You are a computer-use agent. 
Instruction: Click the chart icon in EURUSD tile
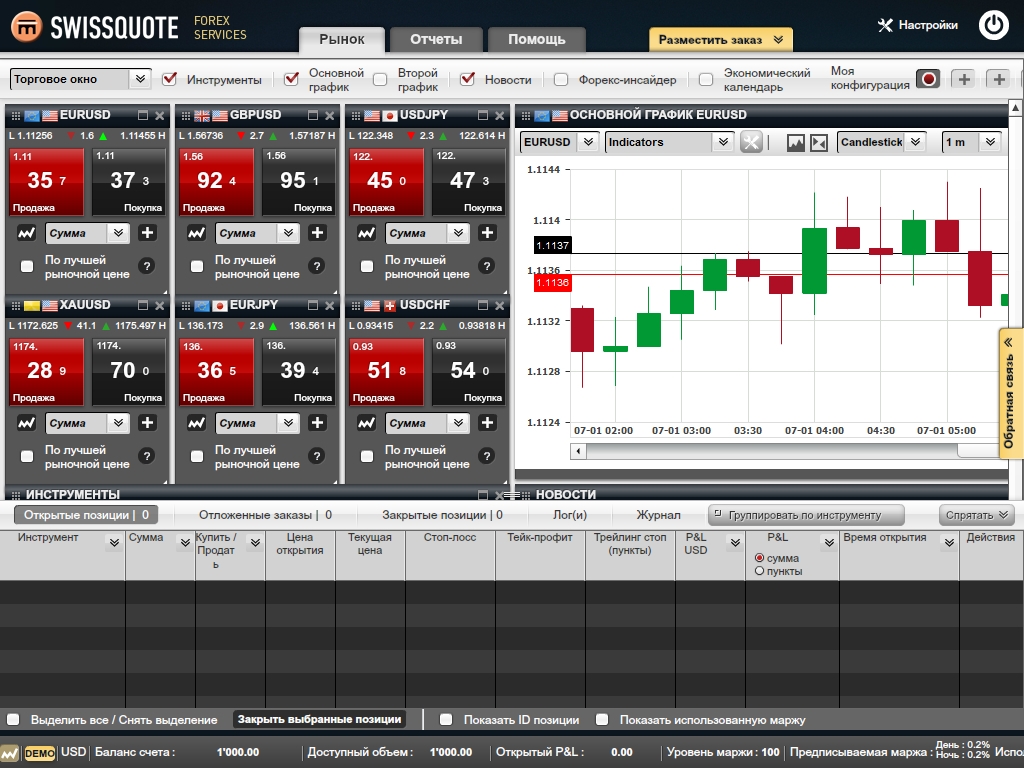tap(27, 233)
